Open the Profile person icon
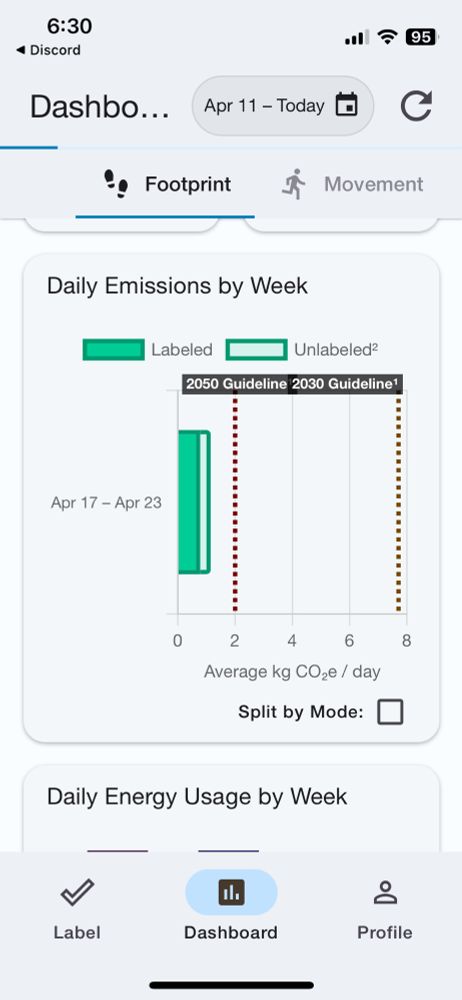Image resolution: width=462 pixels, height=1000 pixels. click(385, 892)
